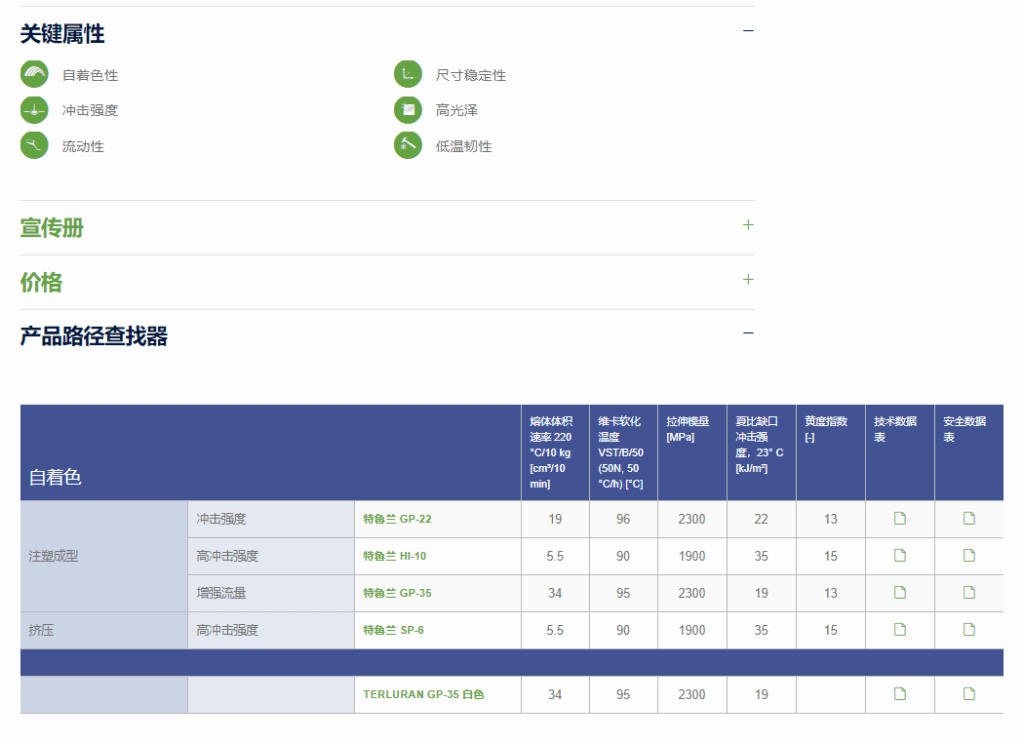Click melt rate 19 in GP-22 row
The image size is (1024, 743).
[555, 519]
